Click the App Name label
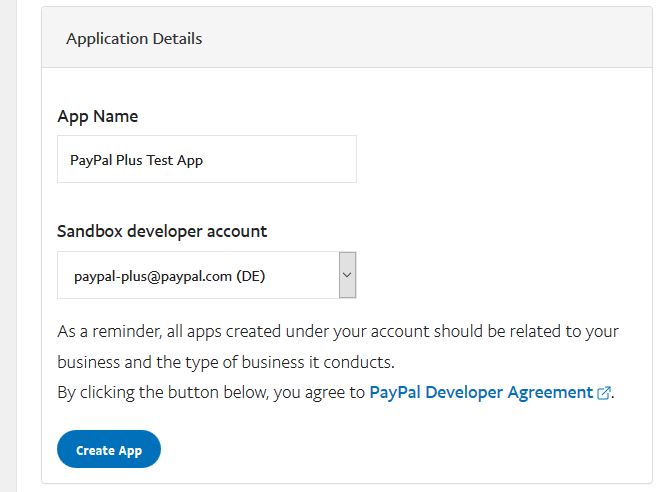 click(98, 116)
